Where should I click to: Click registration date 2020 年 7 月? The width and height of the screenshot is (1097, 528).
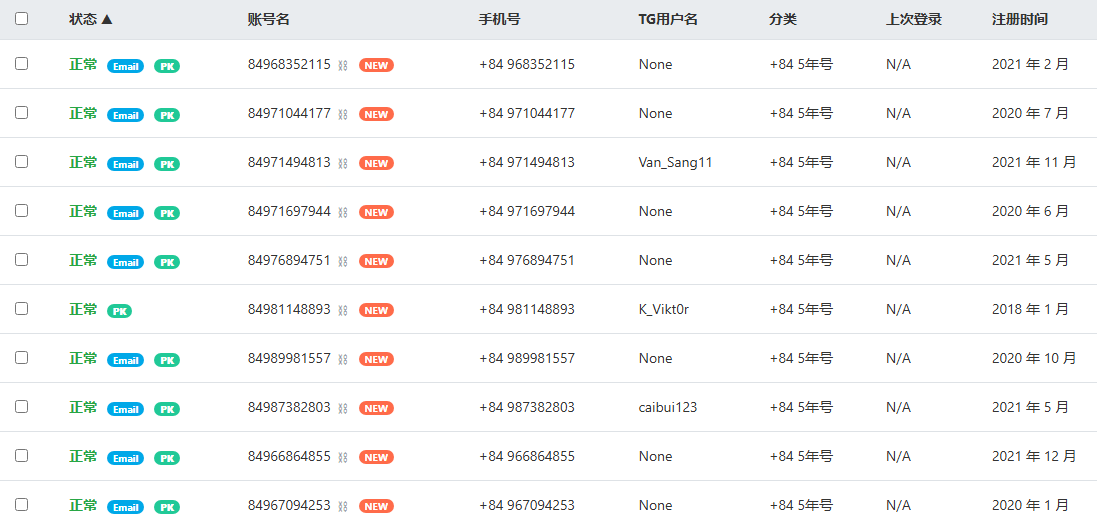point(1031,113)
